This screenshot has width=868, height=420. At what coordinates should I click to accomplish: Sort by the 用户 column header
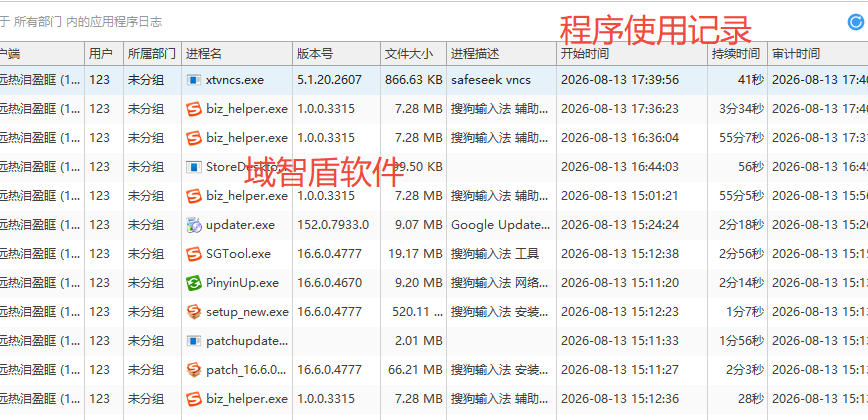click(104, 54)
